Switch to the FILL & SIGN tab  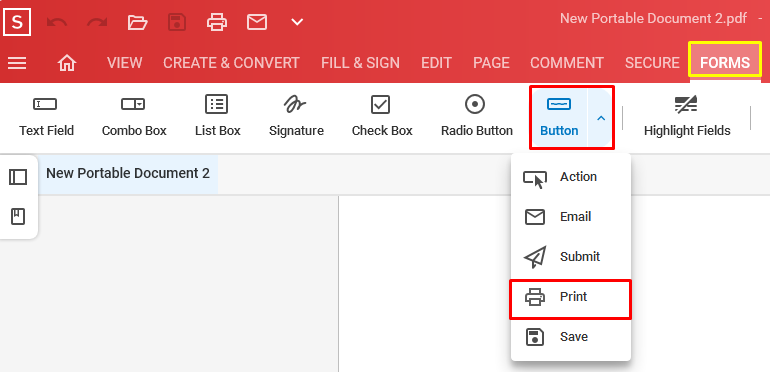(x=360, y=63)
